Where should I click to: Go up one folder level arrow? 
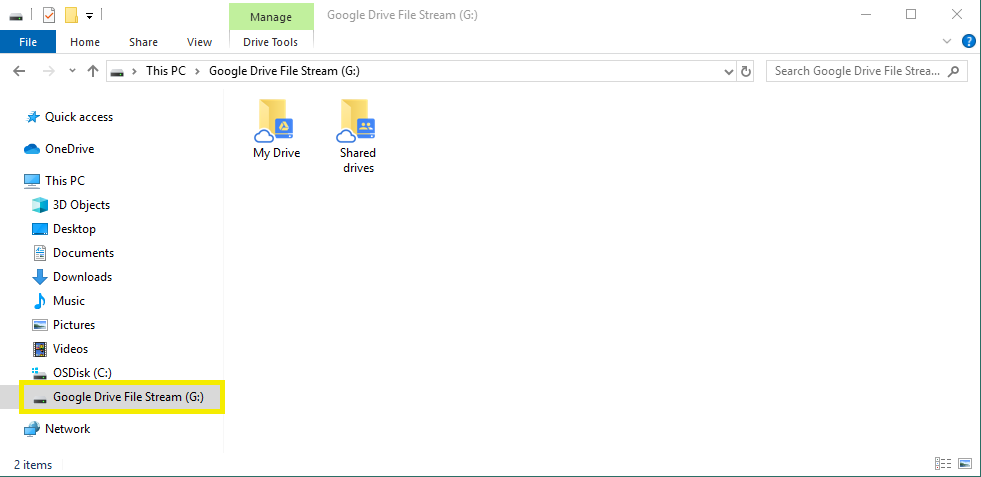(93, 71)
